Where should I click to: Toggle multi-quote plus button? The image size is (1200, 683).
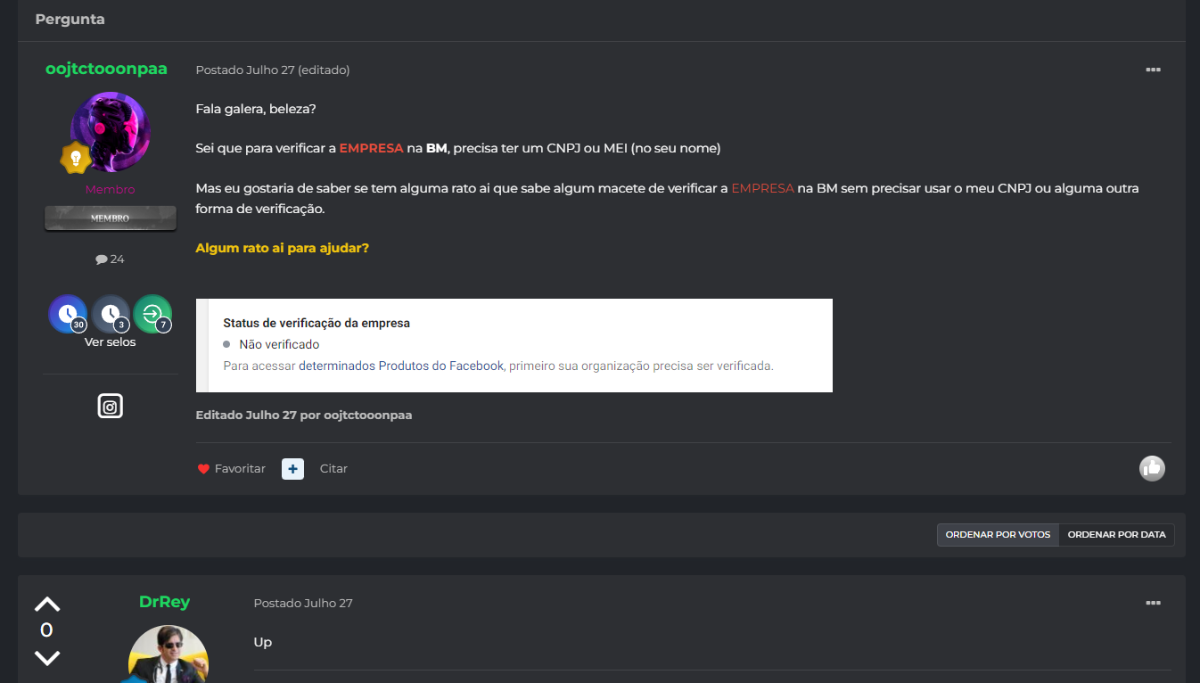[292, 468]
